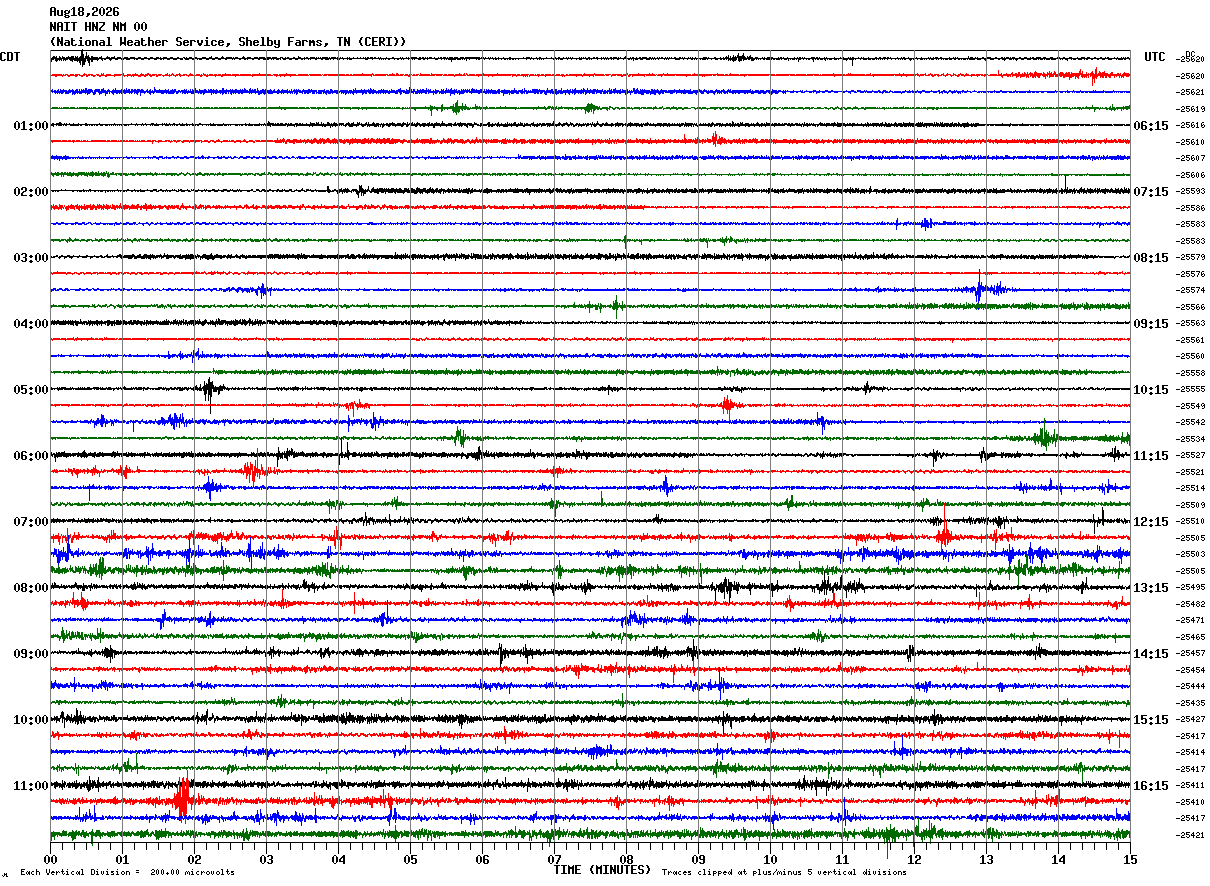Image resolution: width=1210 pixels, height=886 pixels.
Task: Click the DC offset value -25620
Action: click(x=1191, y=60)
